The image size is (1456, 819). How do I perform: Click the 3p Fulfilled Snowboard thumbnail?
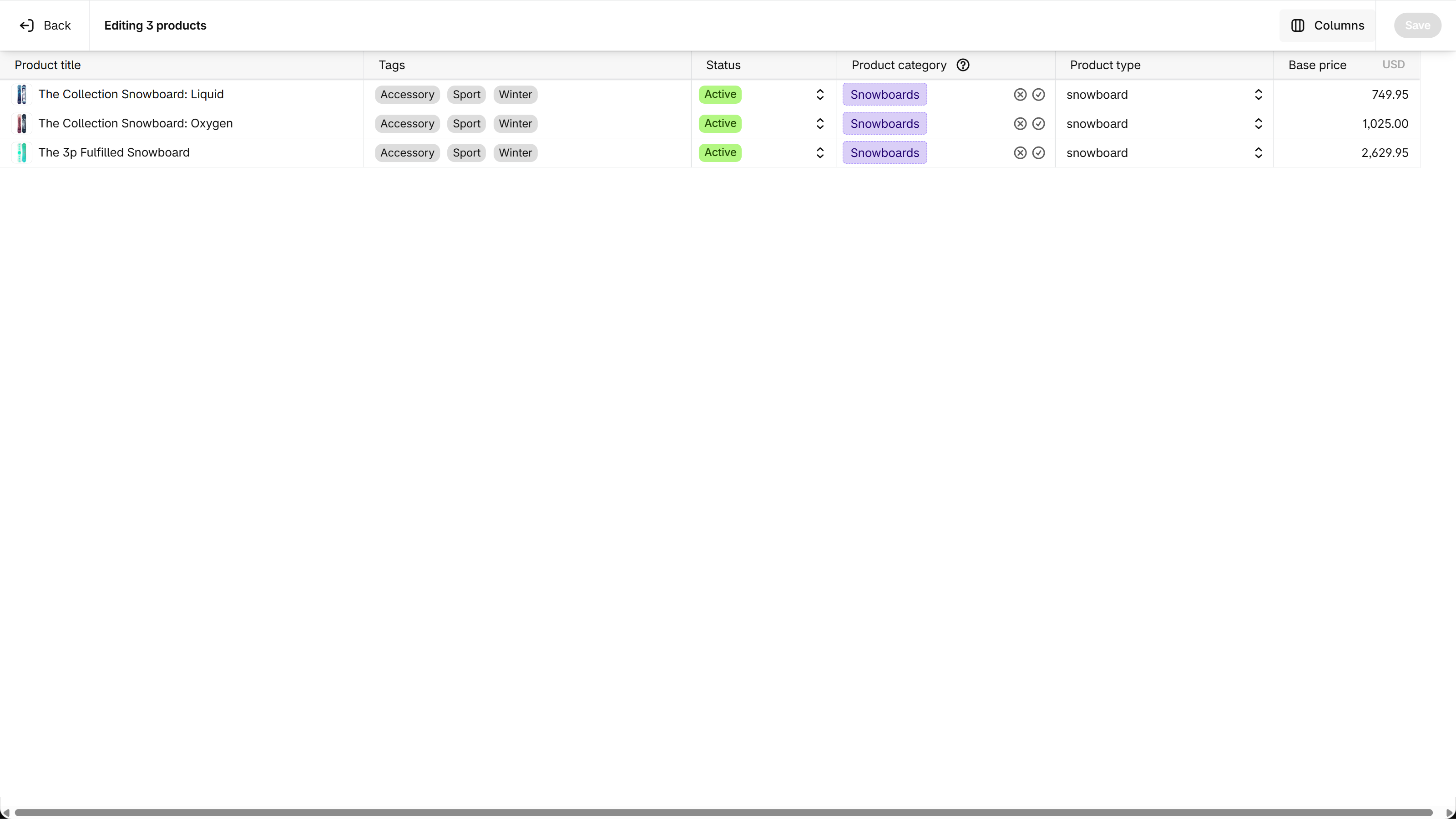[21, 152]
